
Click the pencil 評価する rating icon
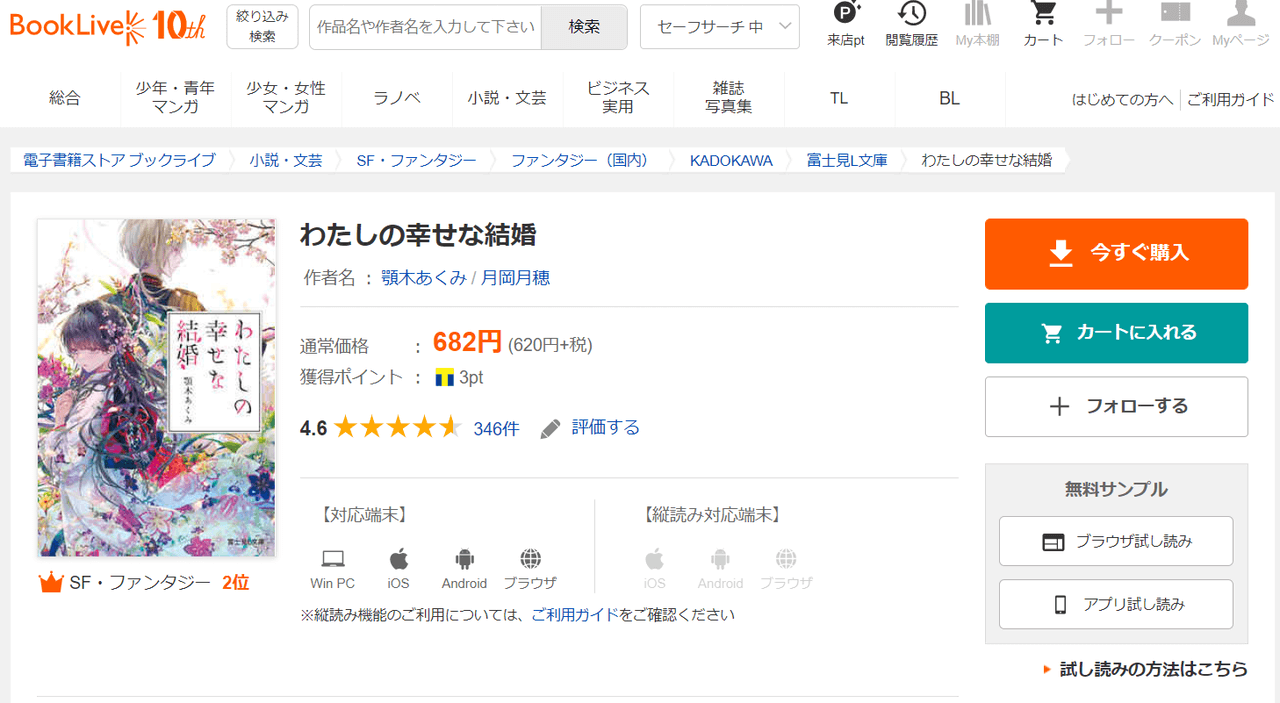pos(550,429)
